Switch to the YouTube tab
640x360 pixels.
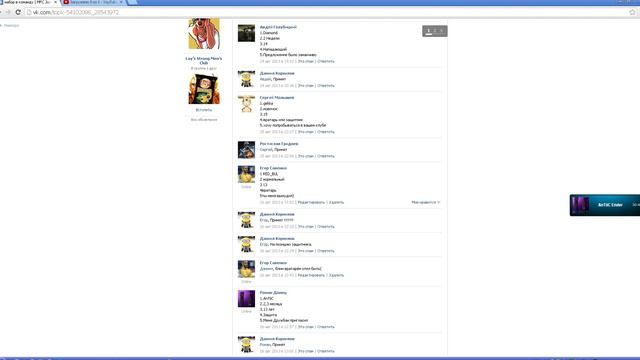pos(93,2)
